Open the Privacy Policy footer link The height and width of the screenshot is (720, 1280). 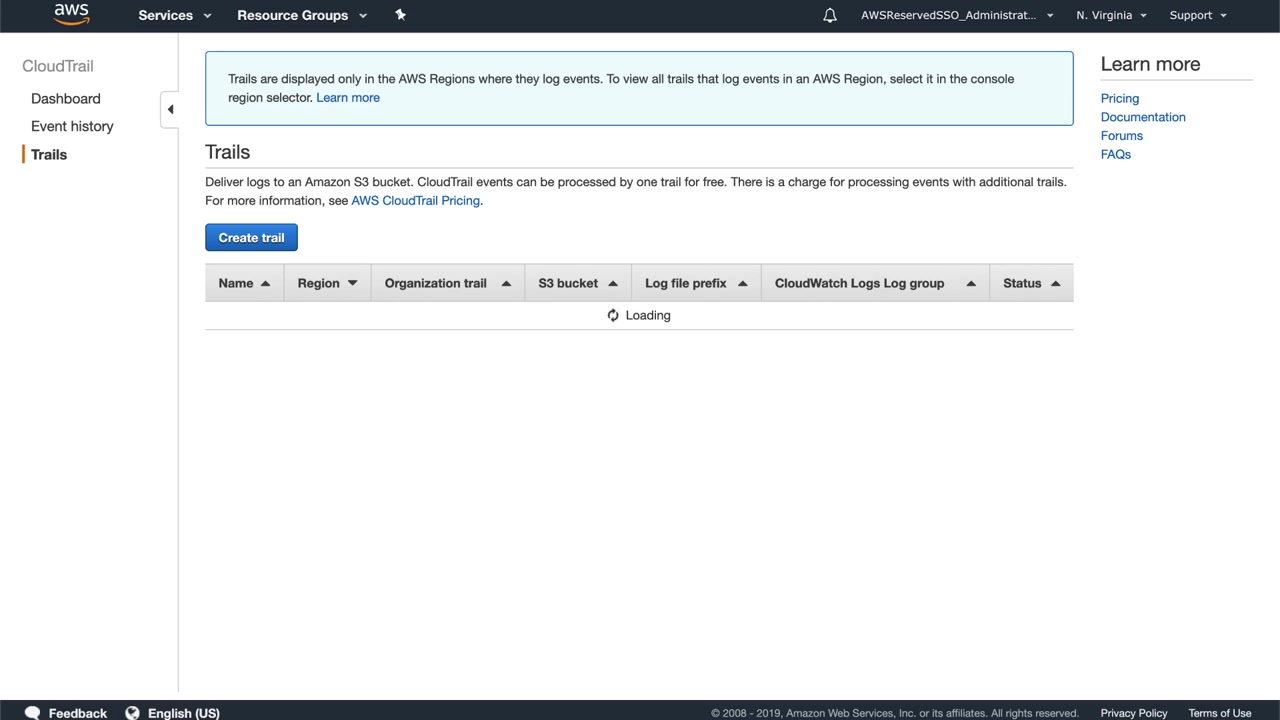coord(1134,713)
